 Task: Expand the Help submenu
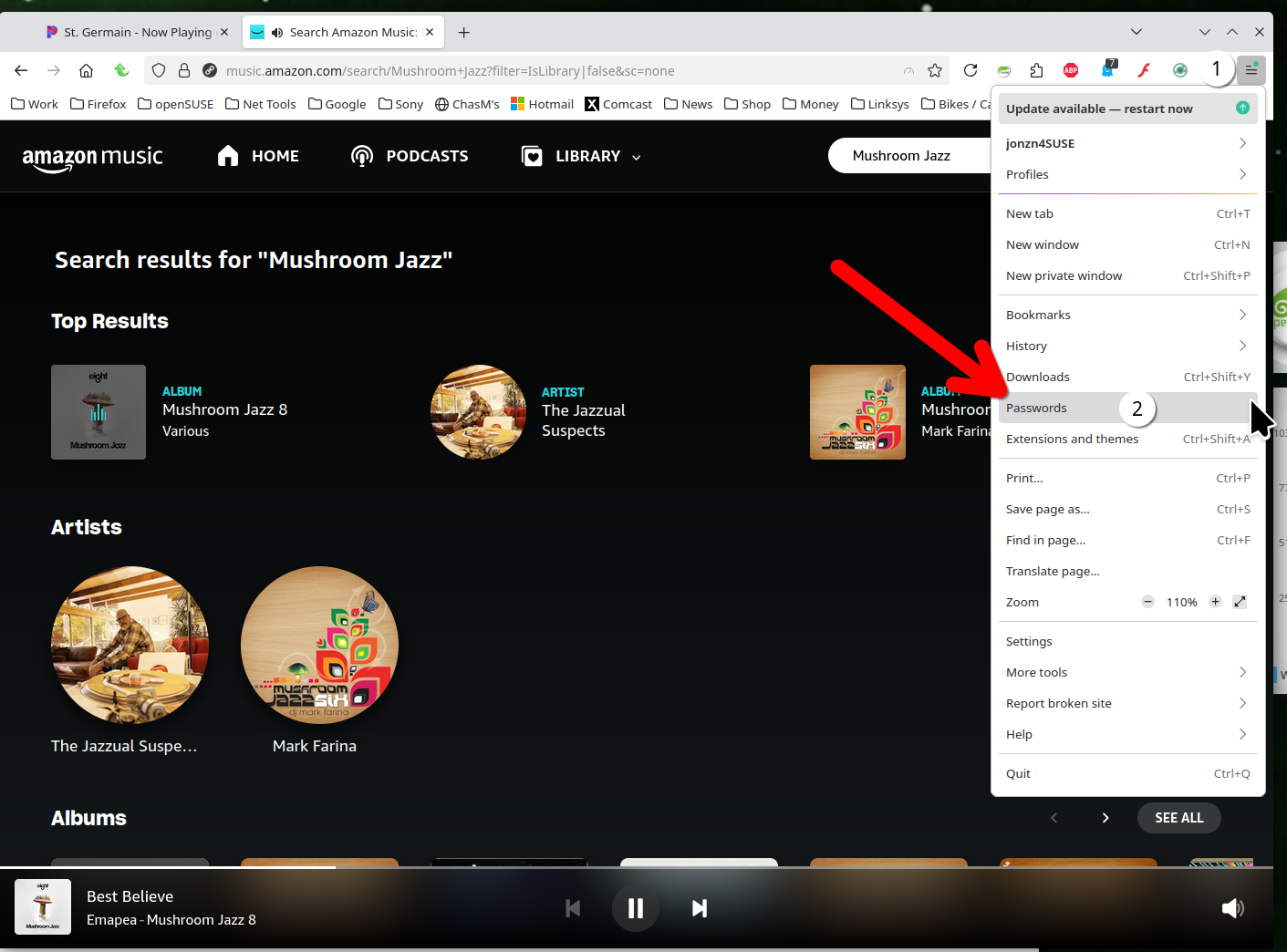tap(1127, 734)
